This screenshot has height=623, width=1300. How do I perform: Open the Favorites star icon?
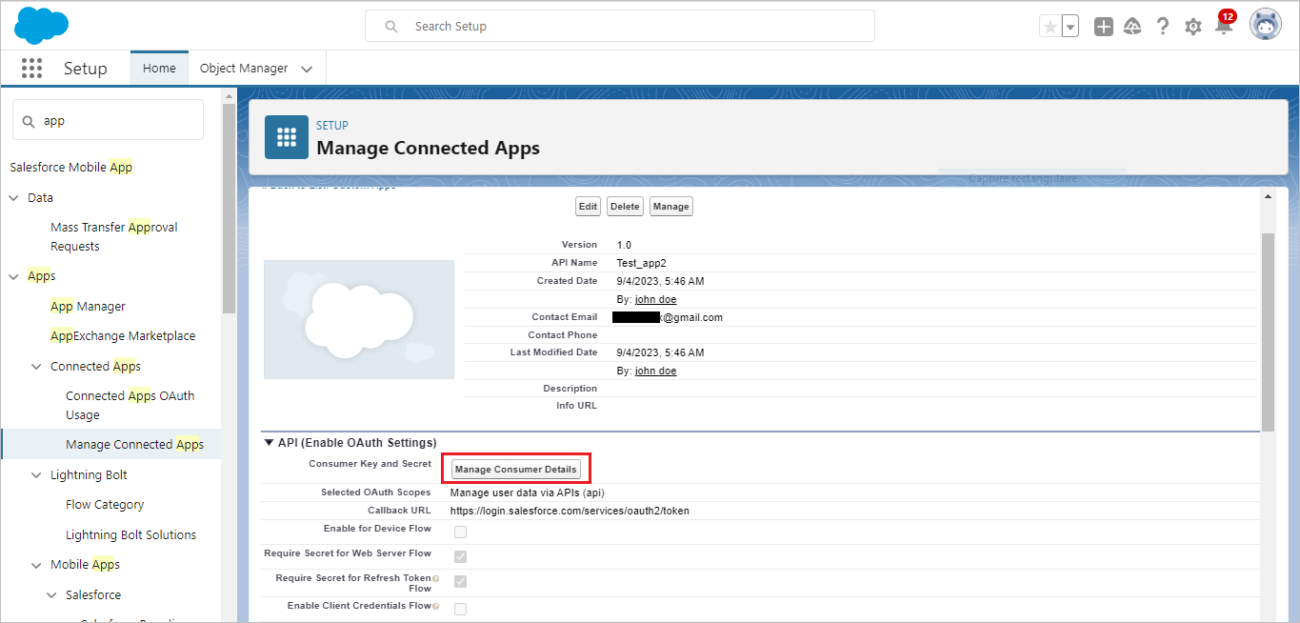[x=1050, y=27]
